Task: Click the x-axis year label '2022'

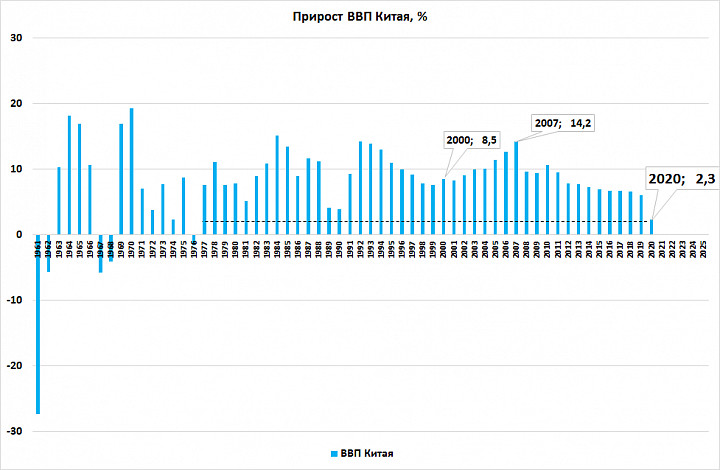Action: (672, 249)
